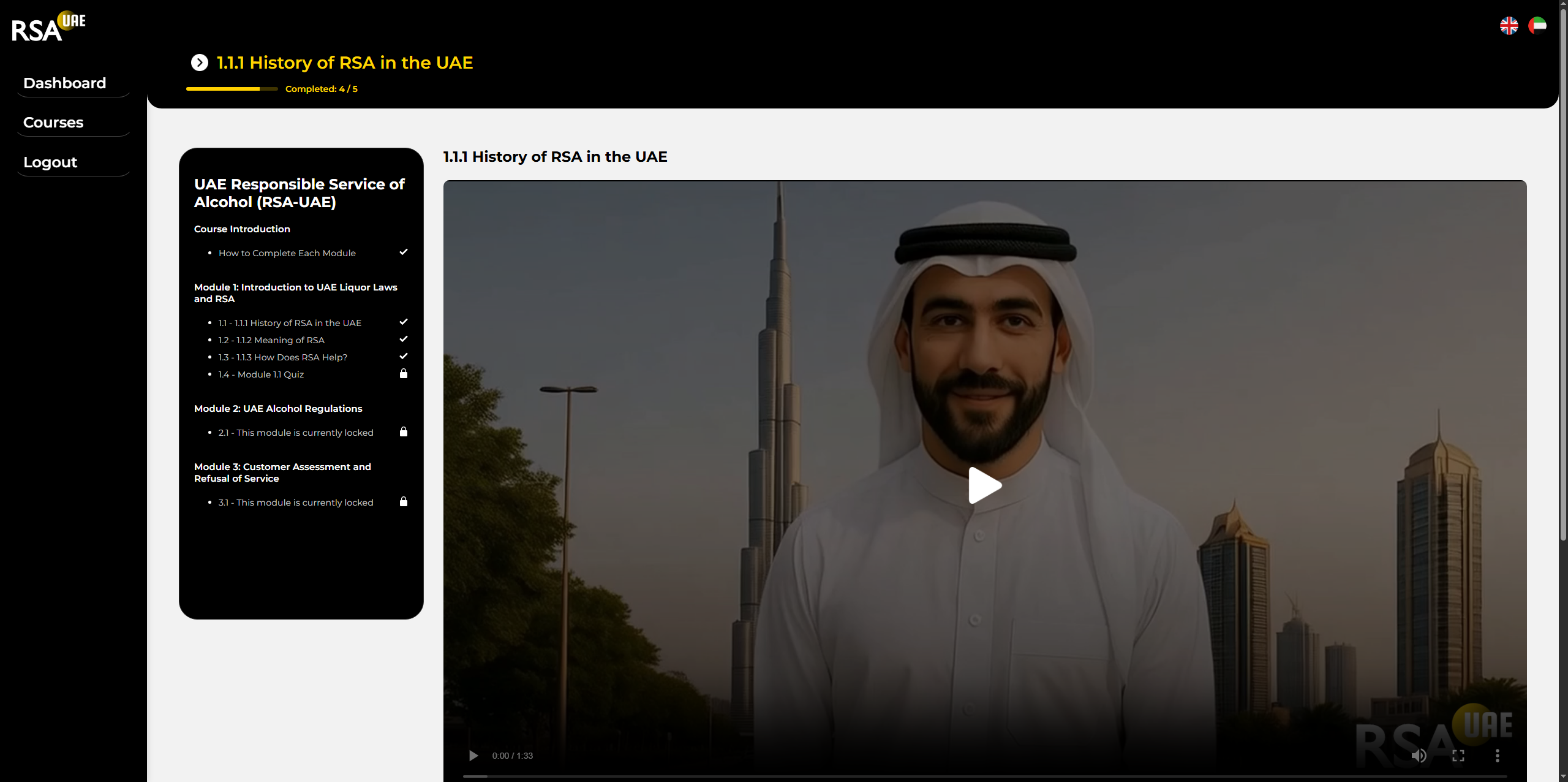Click checkmark next to How to Complete Each Module
Image resolution: width=1568 pixels, height=782 pixels.
point(403,252)
